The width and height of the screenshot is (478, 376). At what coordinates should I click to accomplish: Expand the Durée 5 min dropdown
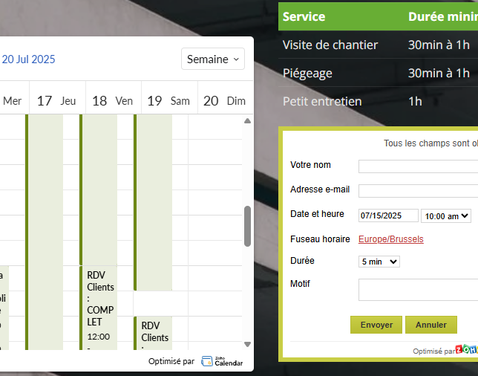tap(379, 262)
